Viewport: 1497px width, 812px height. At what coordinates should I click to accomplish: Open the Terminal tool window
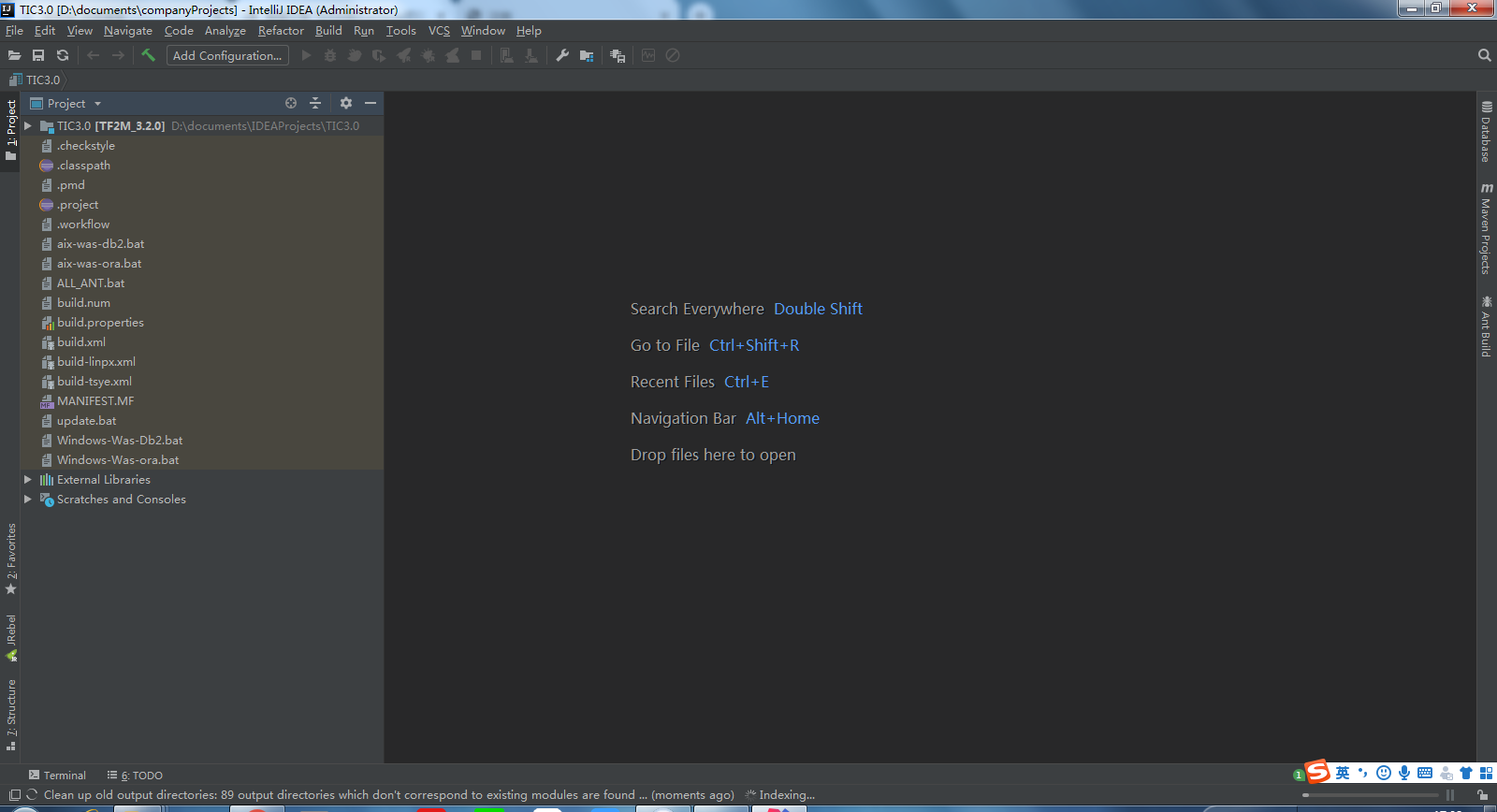[x=57, y=775]
